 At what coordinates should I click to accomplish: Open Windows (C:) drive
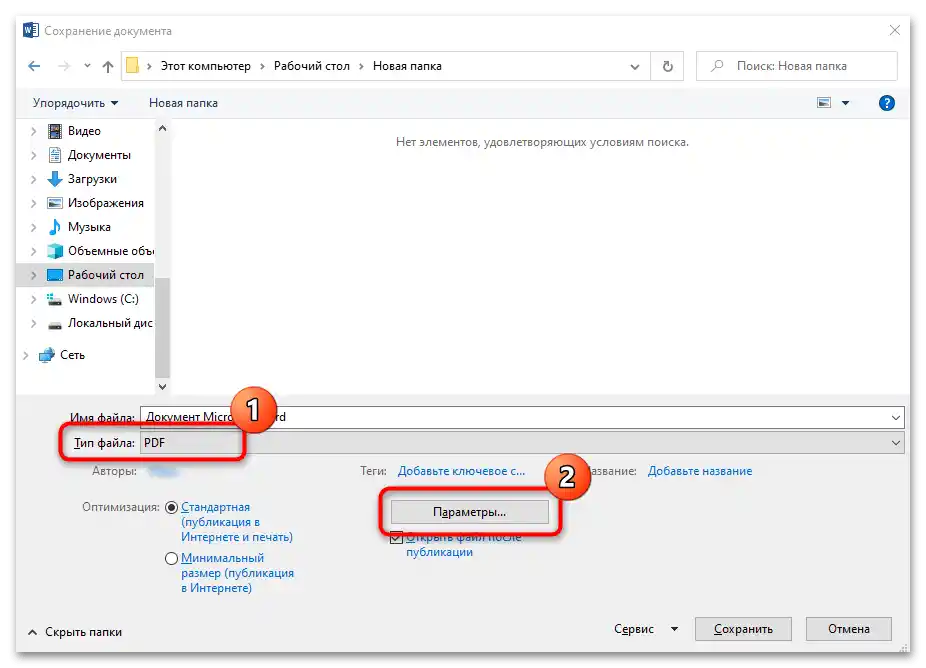tap(103, 299)
